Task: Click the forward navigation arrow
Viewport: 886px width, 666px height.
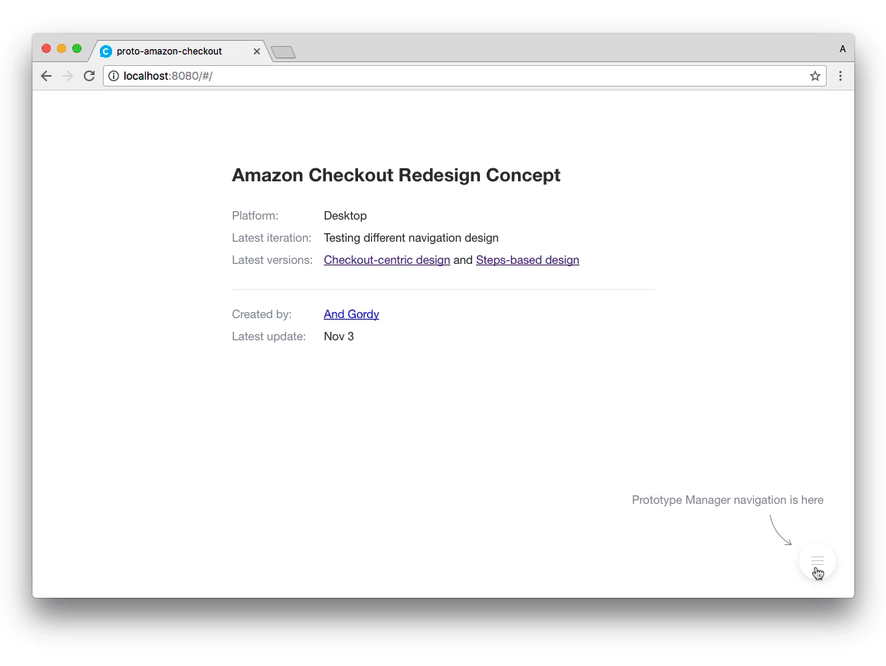Action: [x=67, y=75]
